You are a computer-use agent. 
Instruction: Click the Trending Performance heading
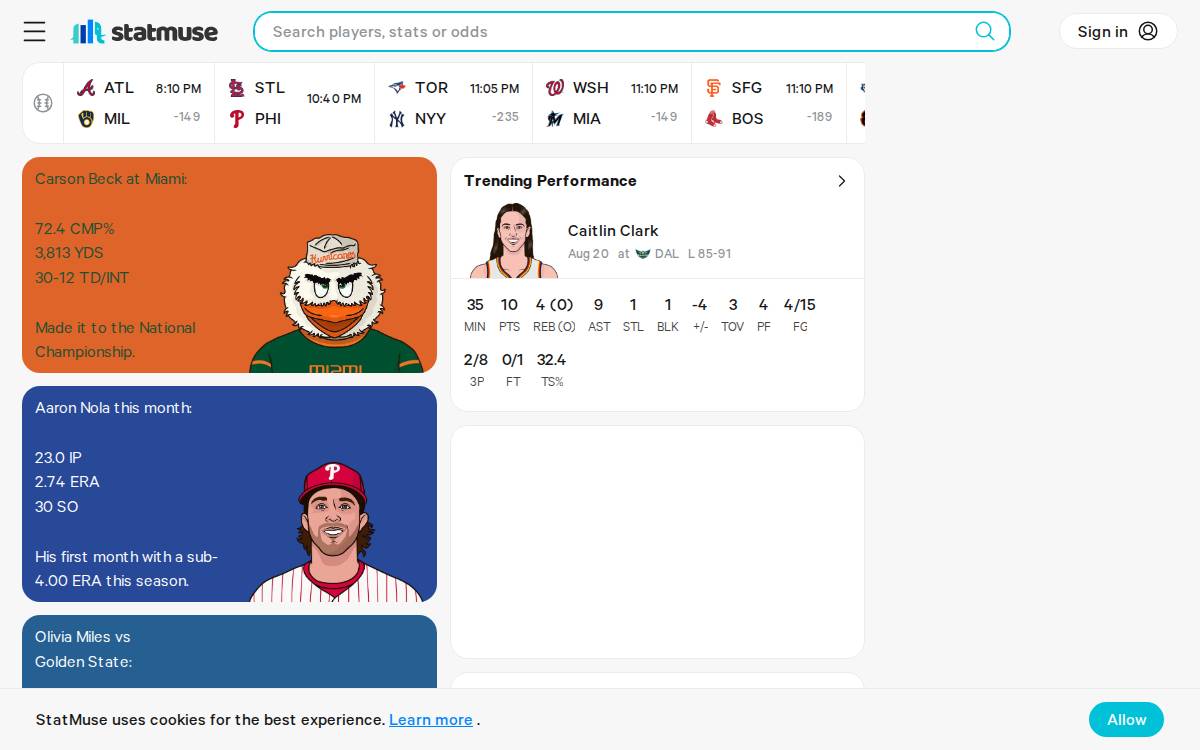tap(550, 181)
